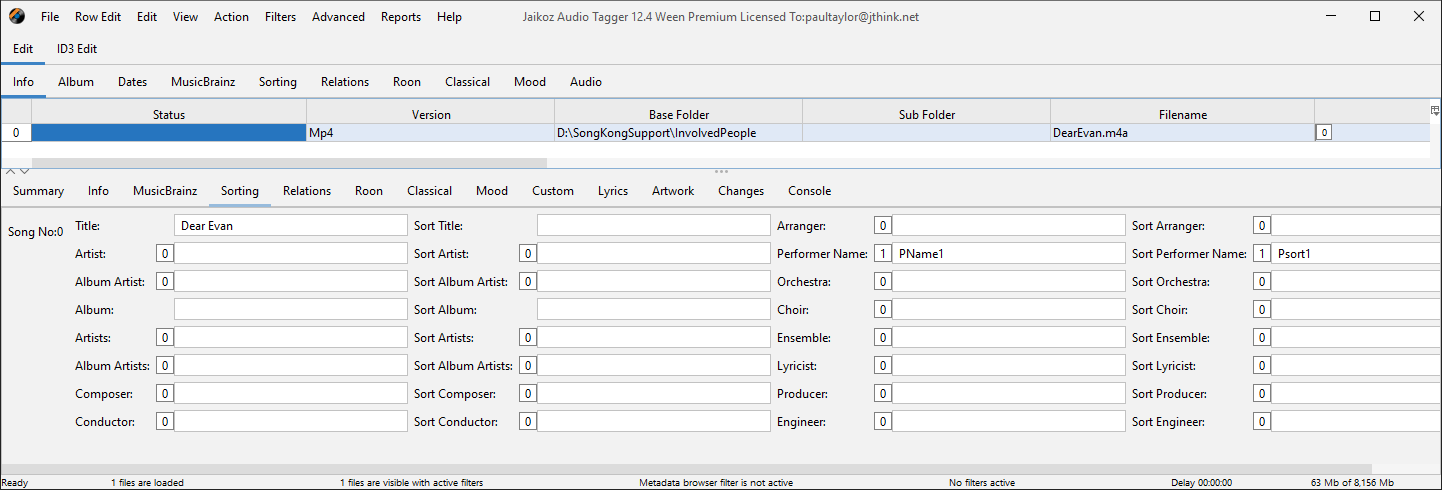Select the MusicBrainz tab in the top row

[203, 82]
